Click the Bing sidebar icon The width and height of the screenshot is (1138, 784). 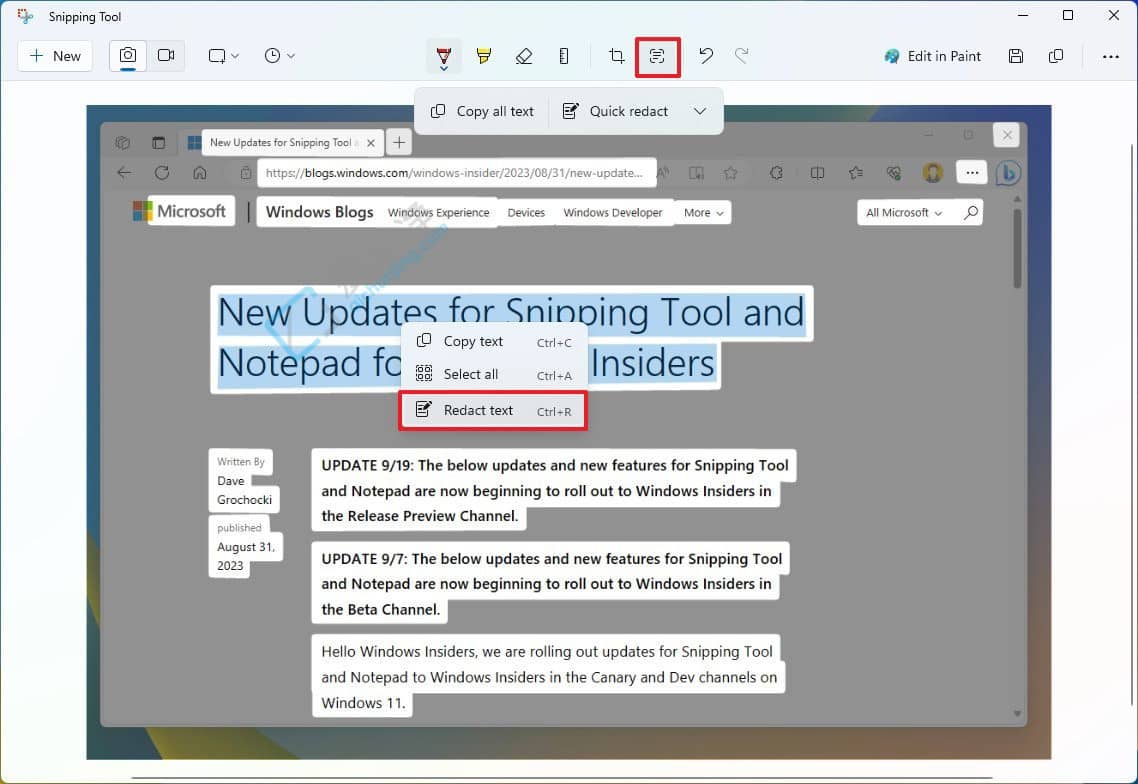coord(1008,173)
